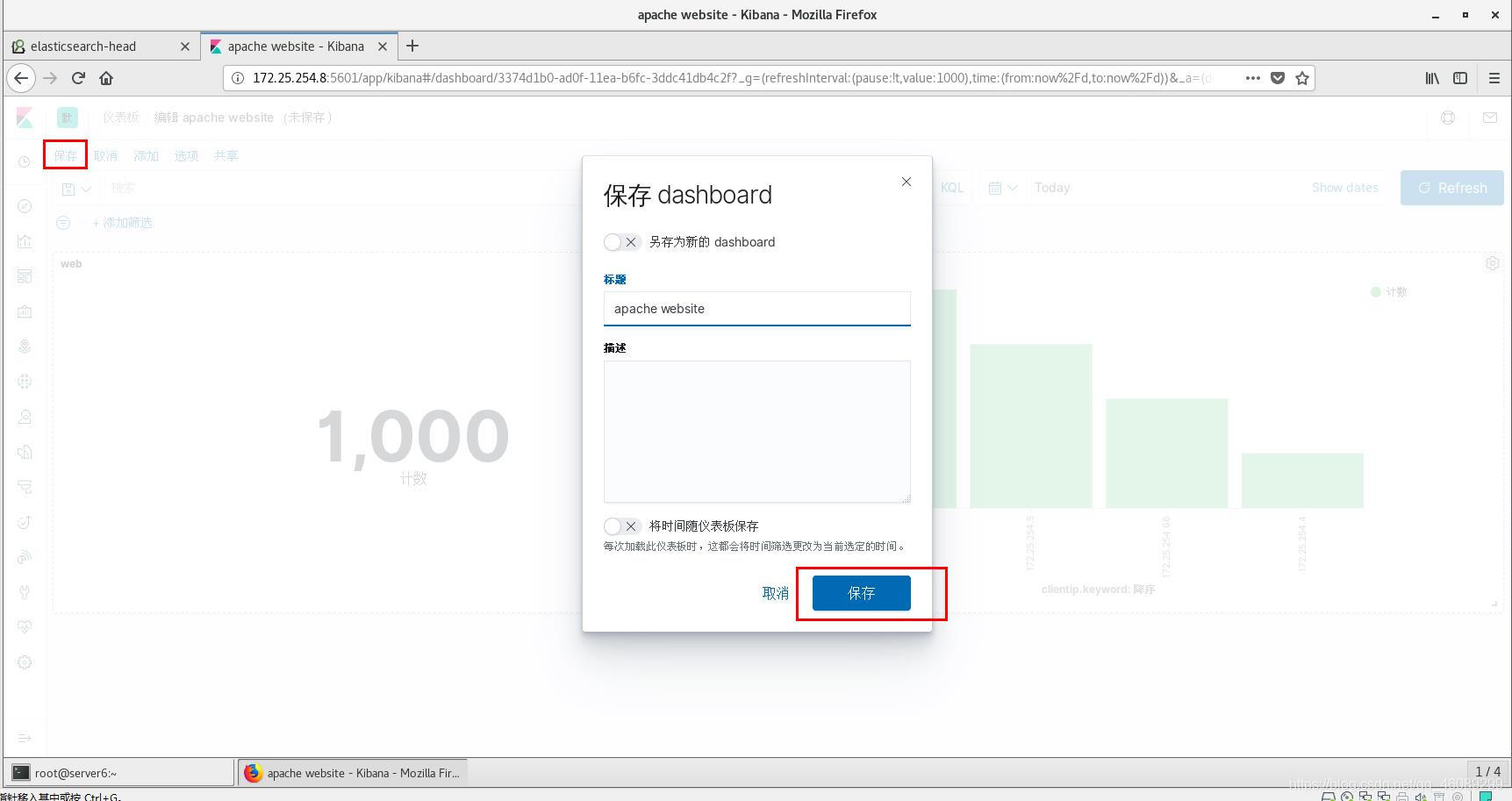Image resolution: width=1512 pixels, height=801 pixels.
Task: Go to the Firefox home page
Action: click(106, 78)
